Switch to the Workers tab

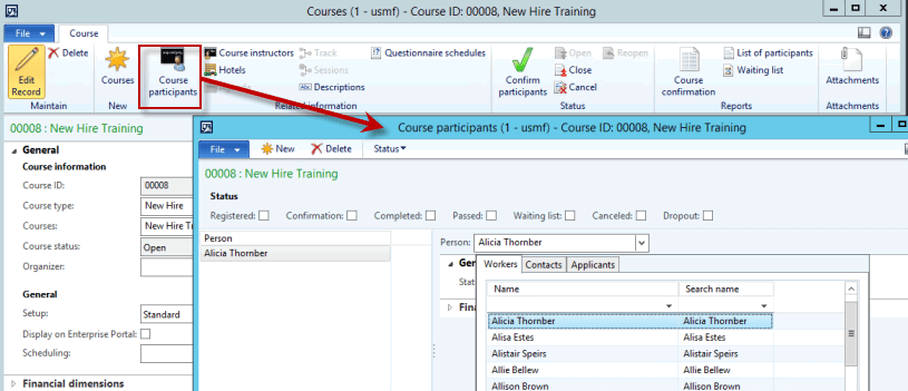pyautogui.click(x=500, y=265)
